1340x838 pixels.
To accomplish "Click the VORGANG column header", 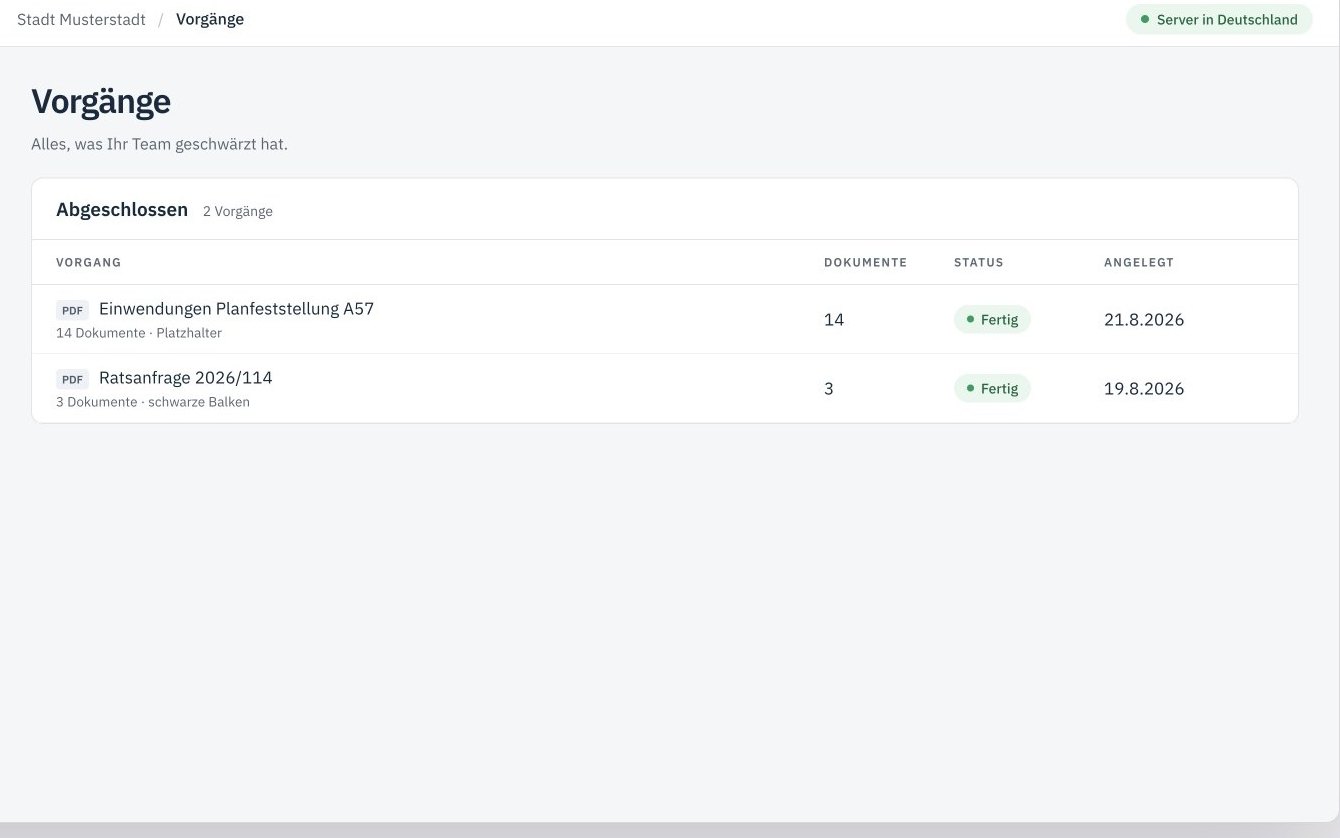I will click(x=89, y=262).
